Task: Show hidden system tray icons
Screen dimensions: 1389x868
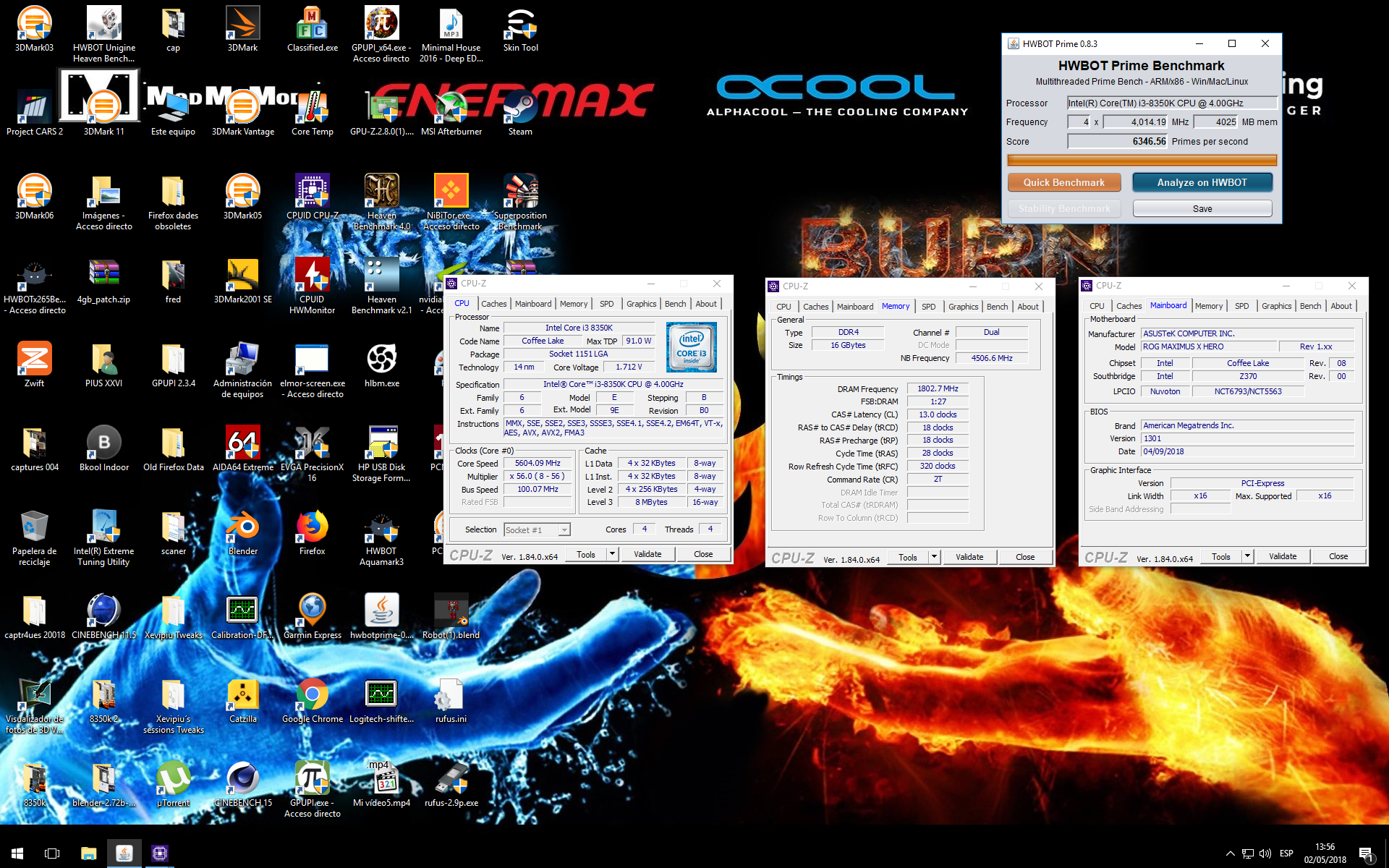Action: point(1230,854)
